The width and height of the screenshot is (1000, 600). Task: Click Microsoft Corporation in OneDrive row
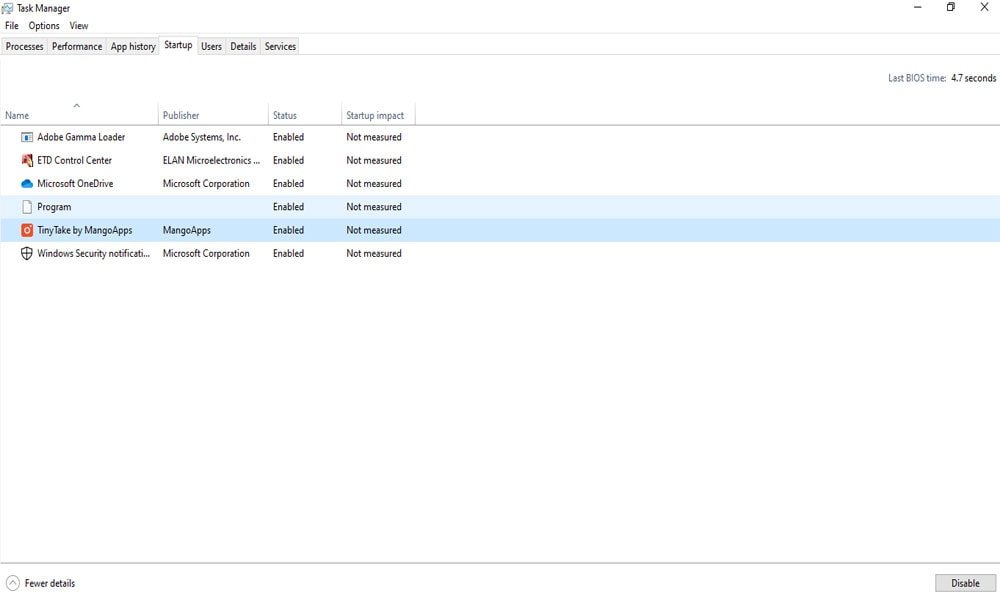(206, 184)
